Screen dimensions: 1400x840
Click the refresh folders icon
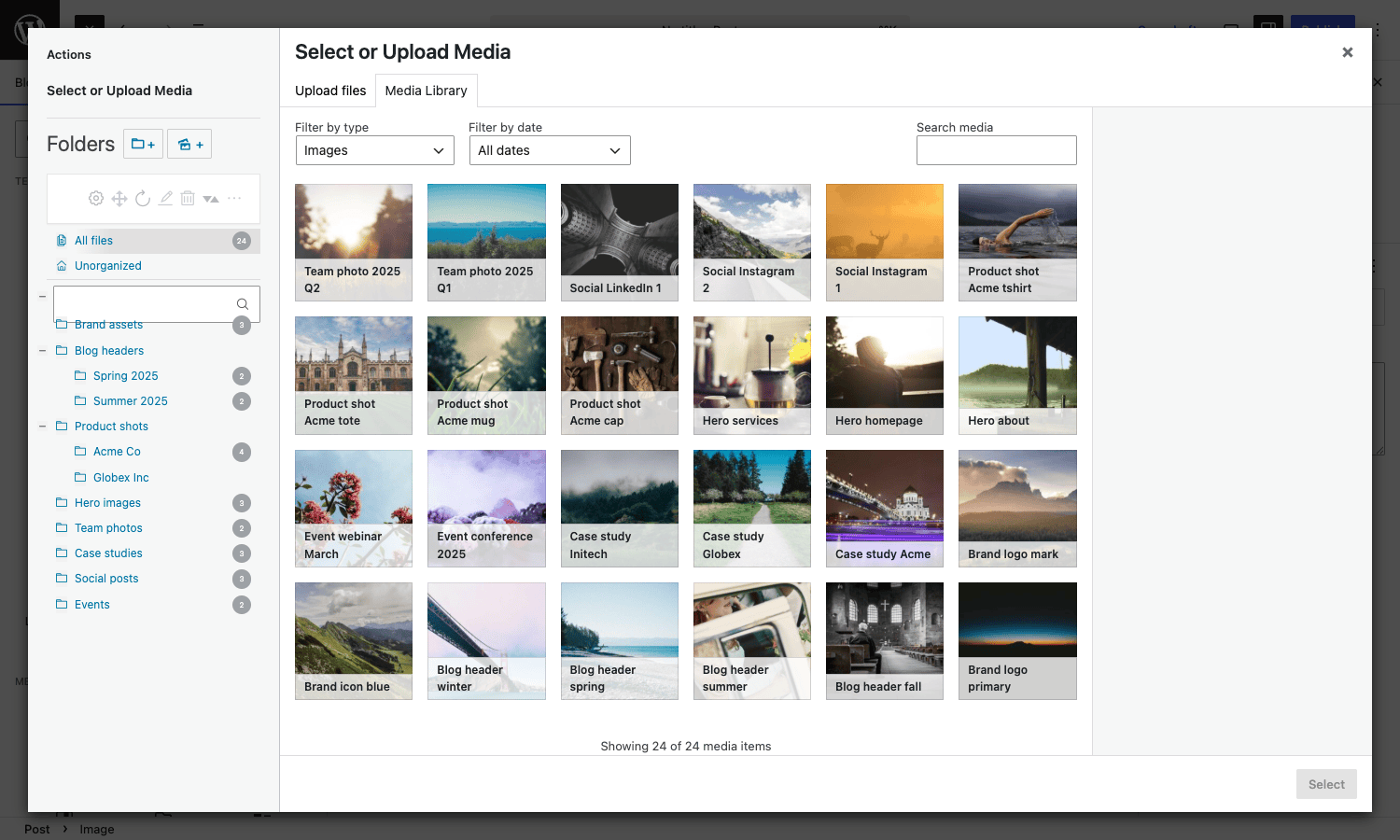tap(143, 198)
